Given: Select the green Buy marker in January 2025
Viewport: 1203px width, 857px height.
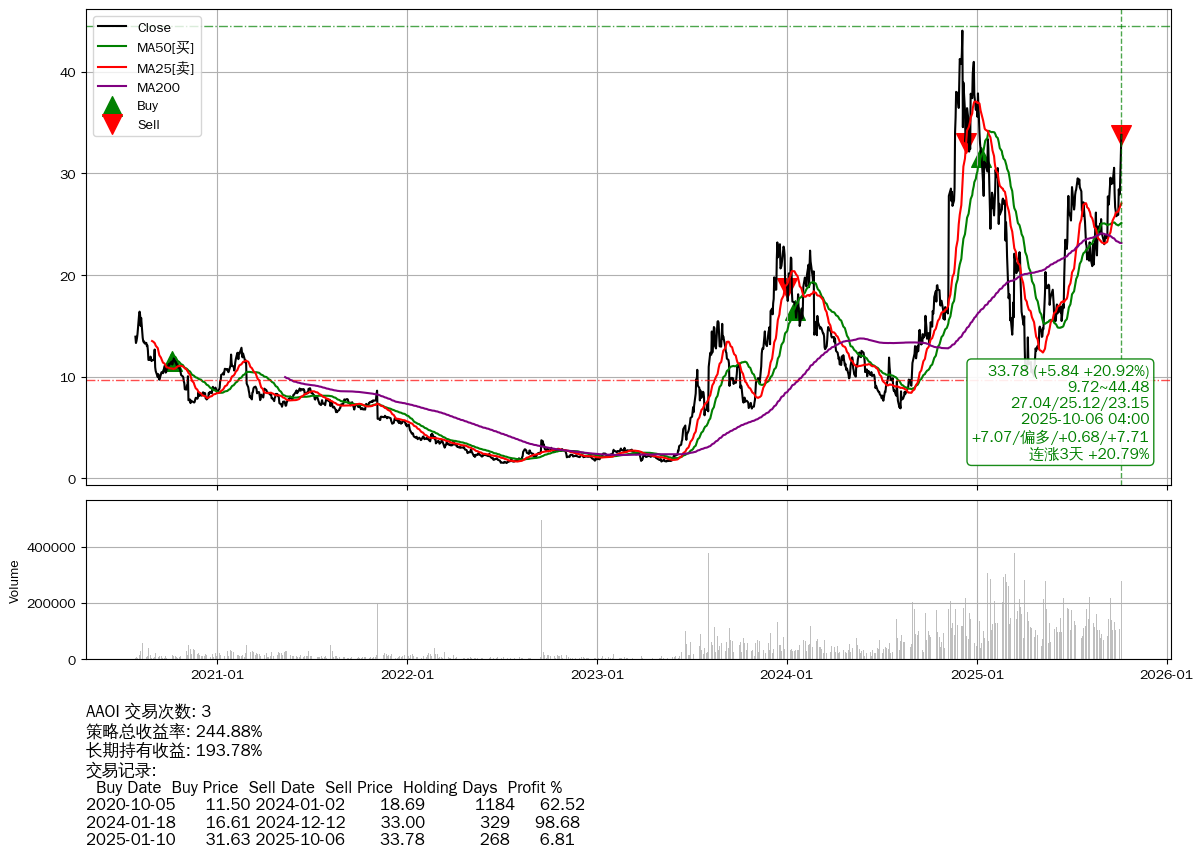Looking at the screenshot, I should [x=982, y=156].
